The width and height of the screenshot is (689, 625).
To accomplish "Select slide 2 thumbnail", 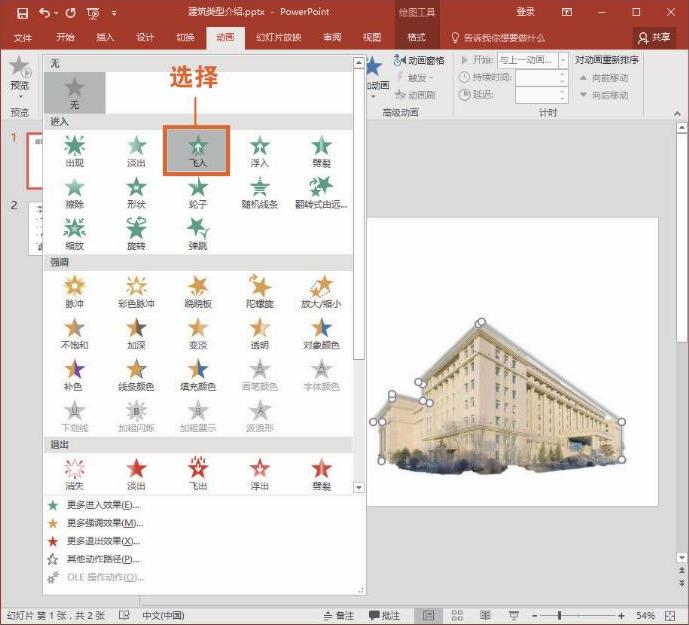I will click(36, 228).
